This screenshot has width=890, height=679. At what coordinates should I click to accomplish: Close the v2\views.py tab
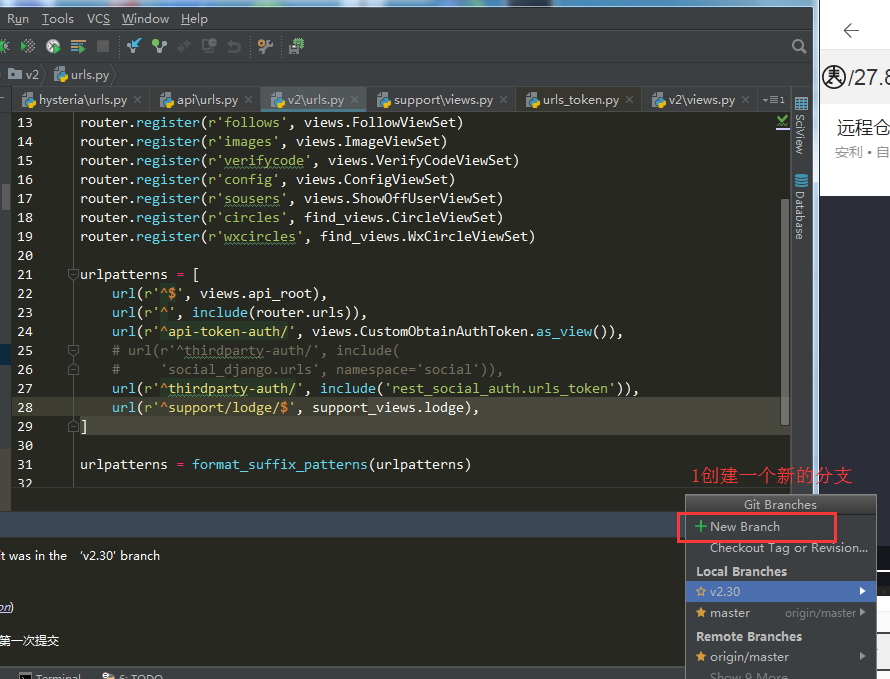pyautogui.click(x=746, y=100)
